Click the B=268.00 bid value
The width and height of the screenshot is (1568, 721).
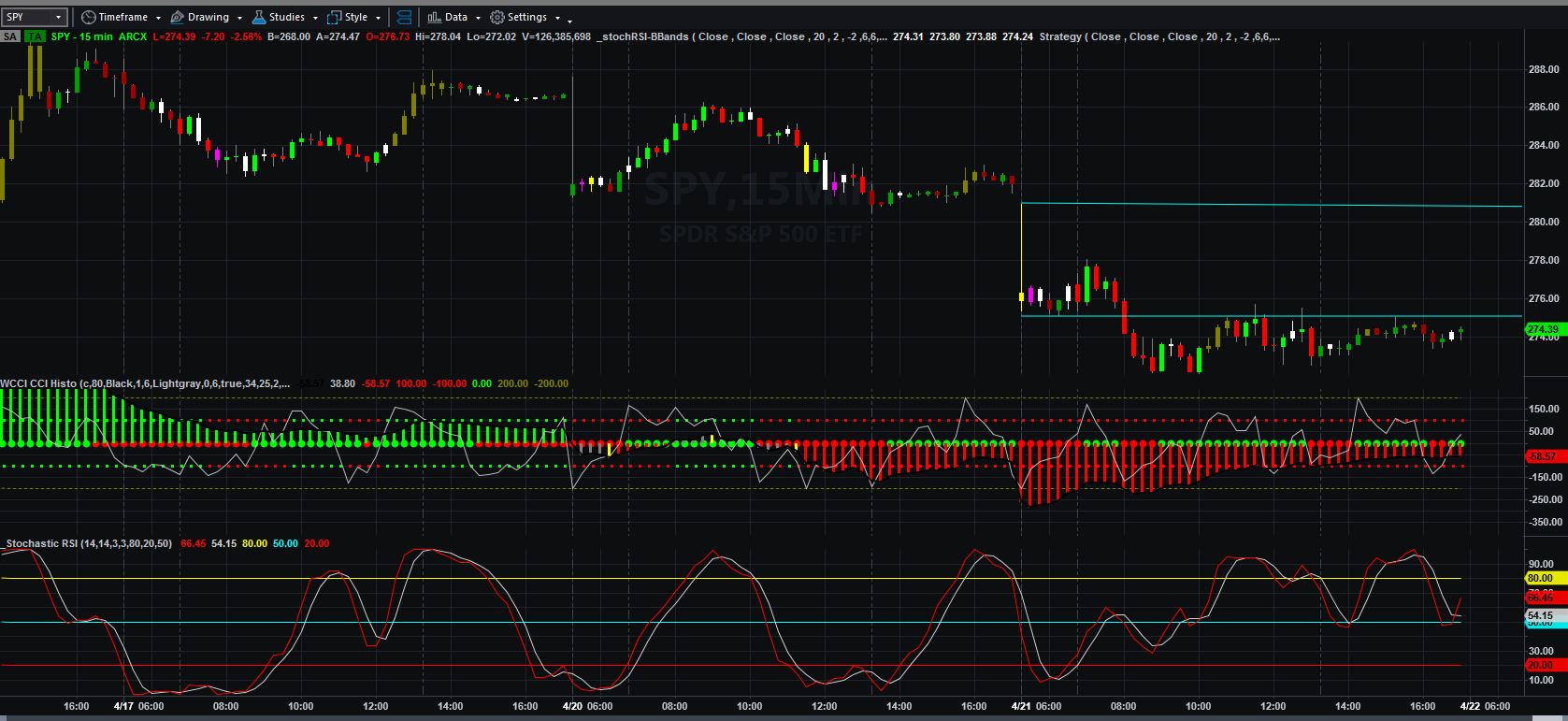[x=289, y=36]
